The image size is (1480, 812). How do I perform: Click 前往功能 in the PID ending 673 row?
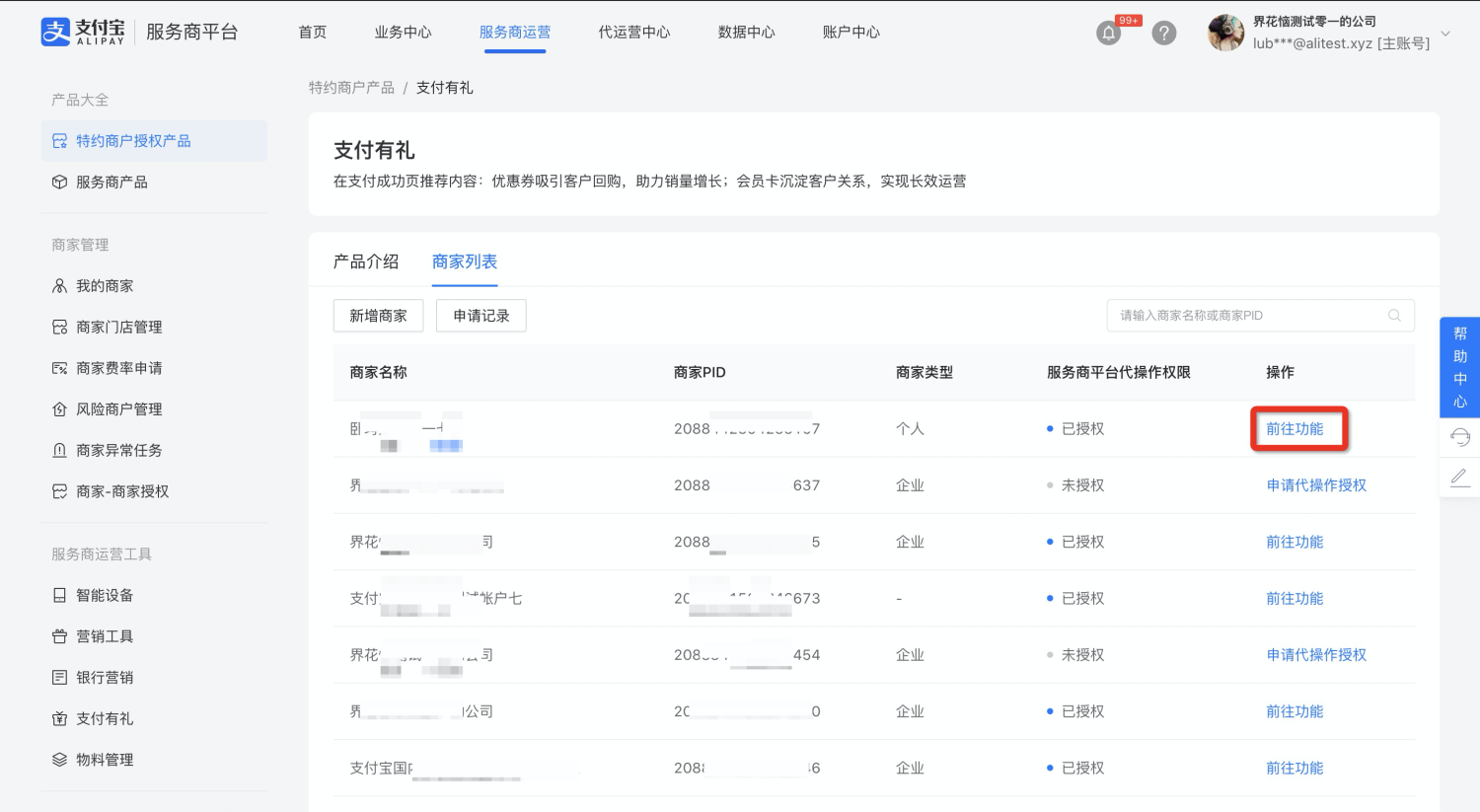[x=1295, y=599]
